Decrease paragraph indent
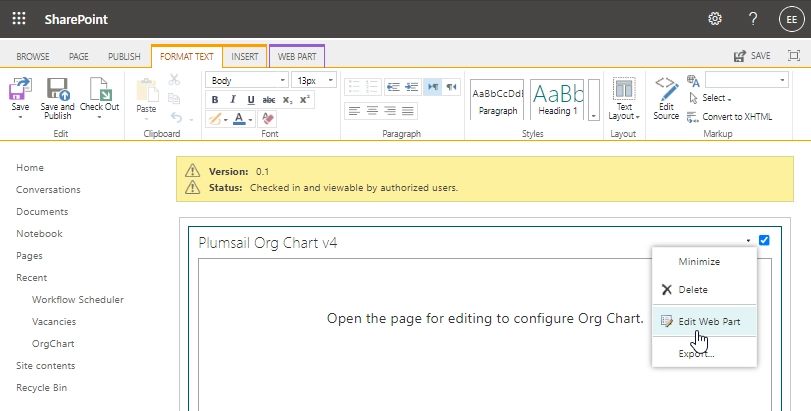Screen dimensions: 811x411 pyautogui.click(x=393, y=87)
